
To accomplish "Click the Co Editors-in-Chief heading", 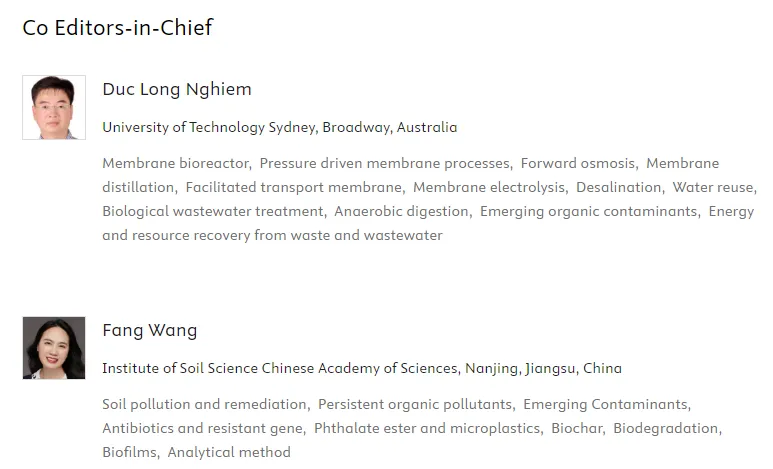I will click(118, 28).
